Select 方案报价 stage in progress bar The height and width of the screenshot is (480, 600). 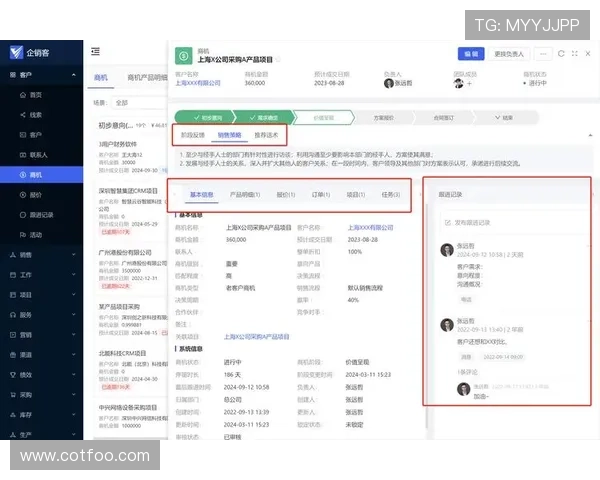tap(383, 118)
